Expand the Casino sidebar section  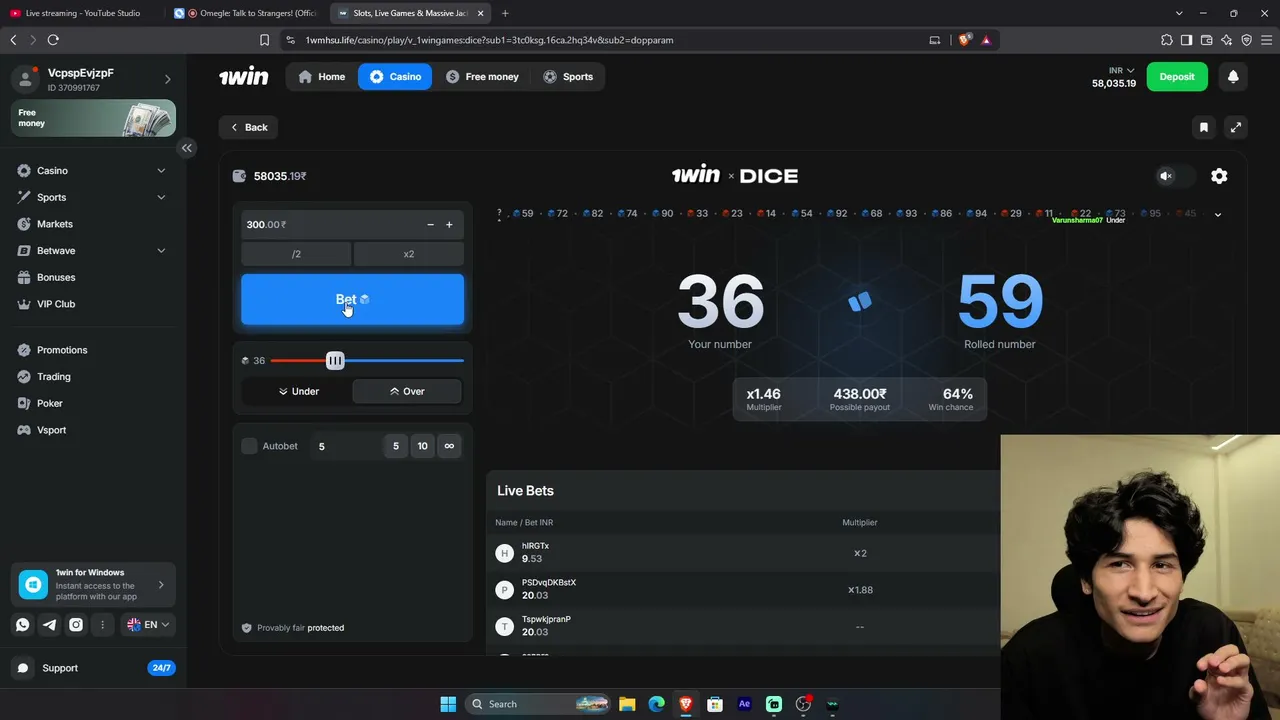[161, 171]
